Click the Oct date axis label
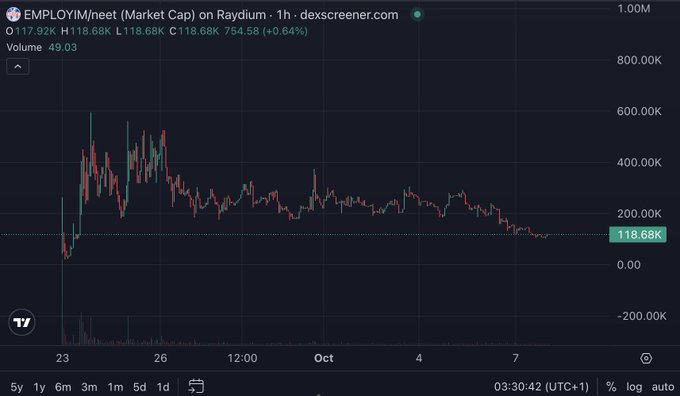The height and width of the screenshot is (396, 680). [x=324, y=358]
